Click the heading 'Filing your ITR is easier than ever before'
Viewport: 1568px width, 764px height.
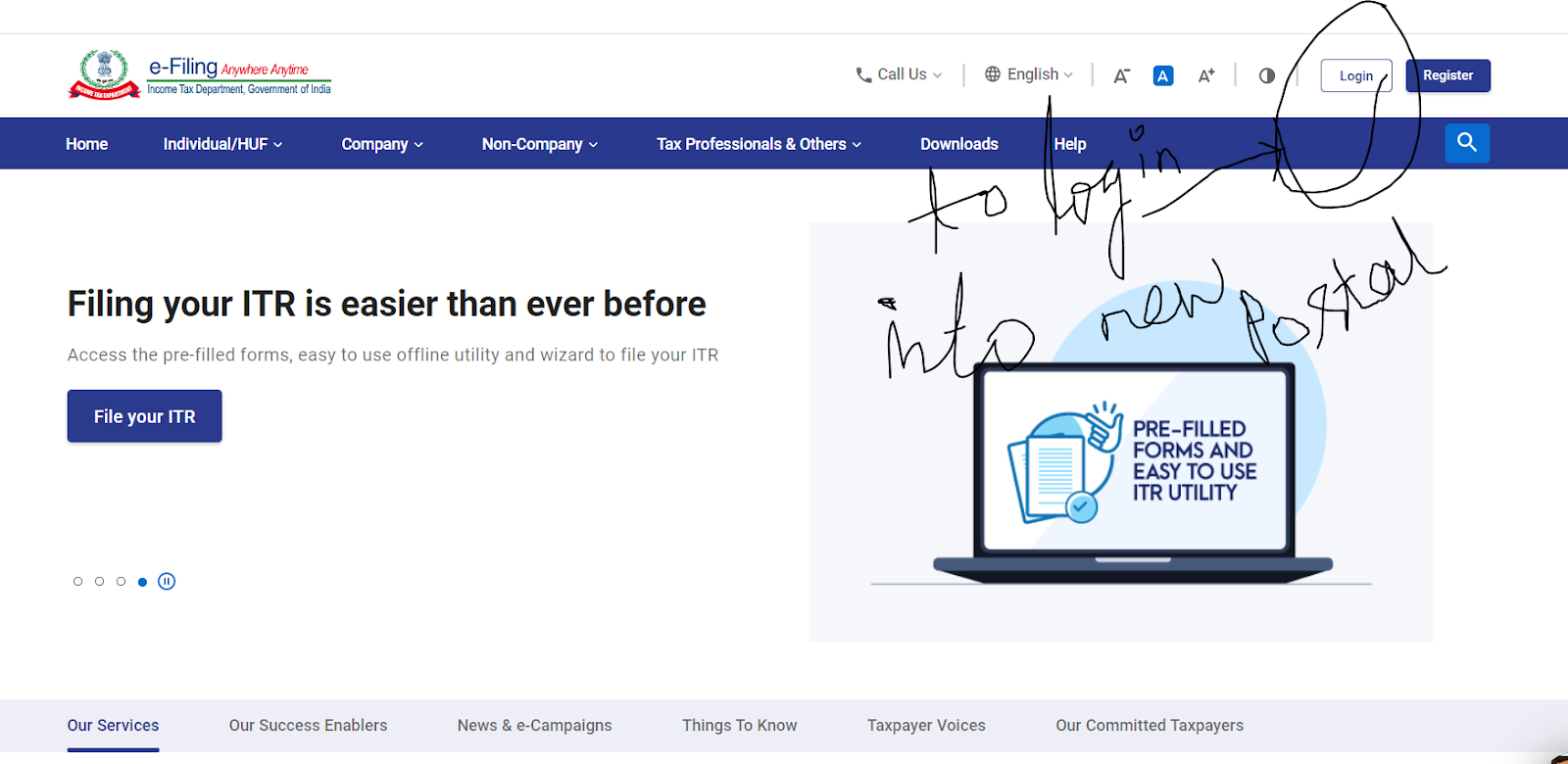point(386,305)
